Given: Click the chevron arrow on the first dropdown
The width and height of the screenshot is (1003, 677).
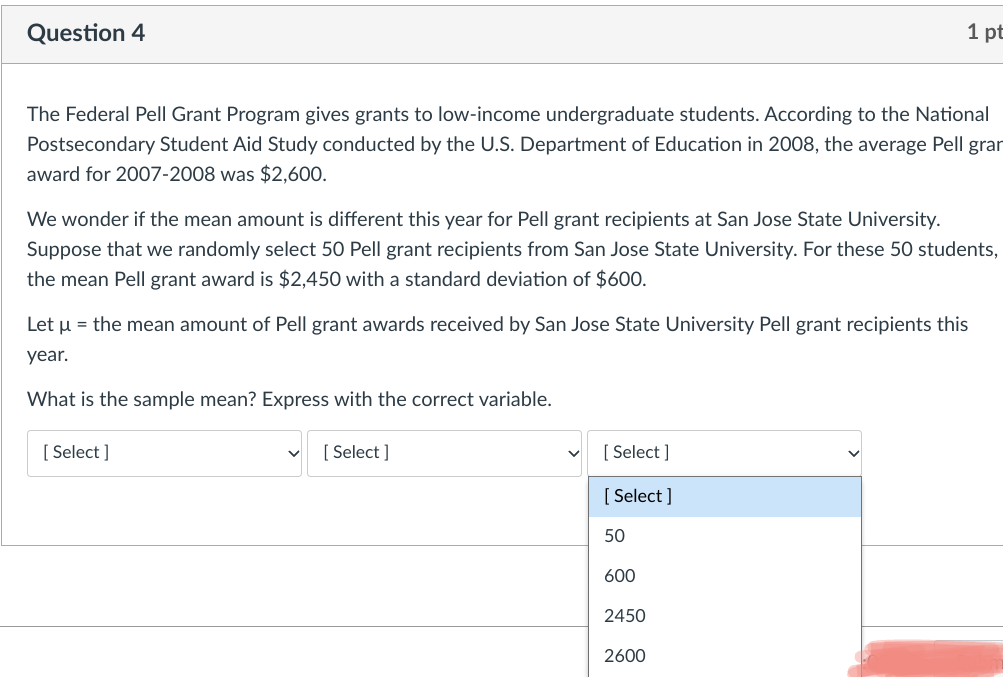Looking at the screenshot, I should tap(292, 453).
